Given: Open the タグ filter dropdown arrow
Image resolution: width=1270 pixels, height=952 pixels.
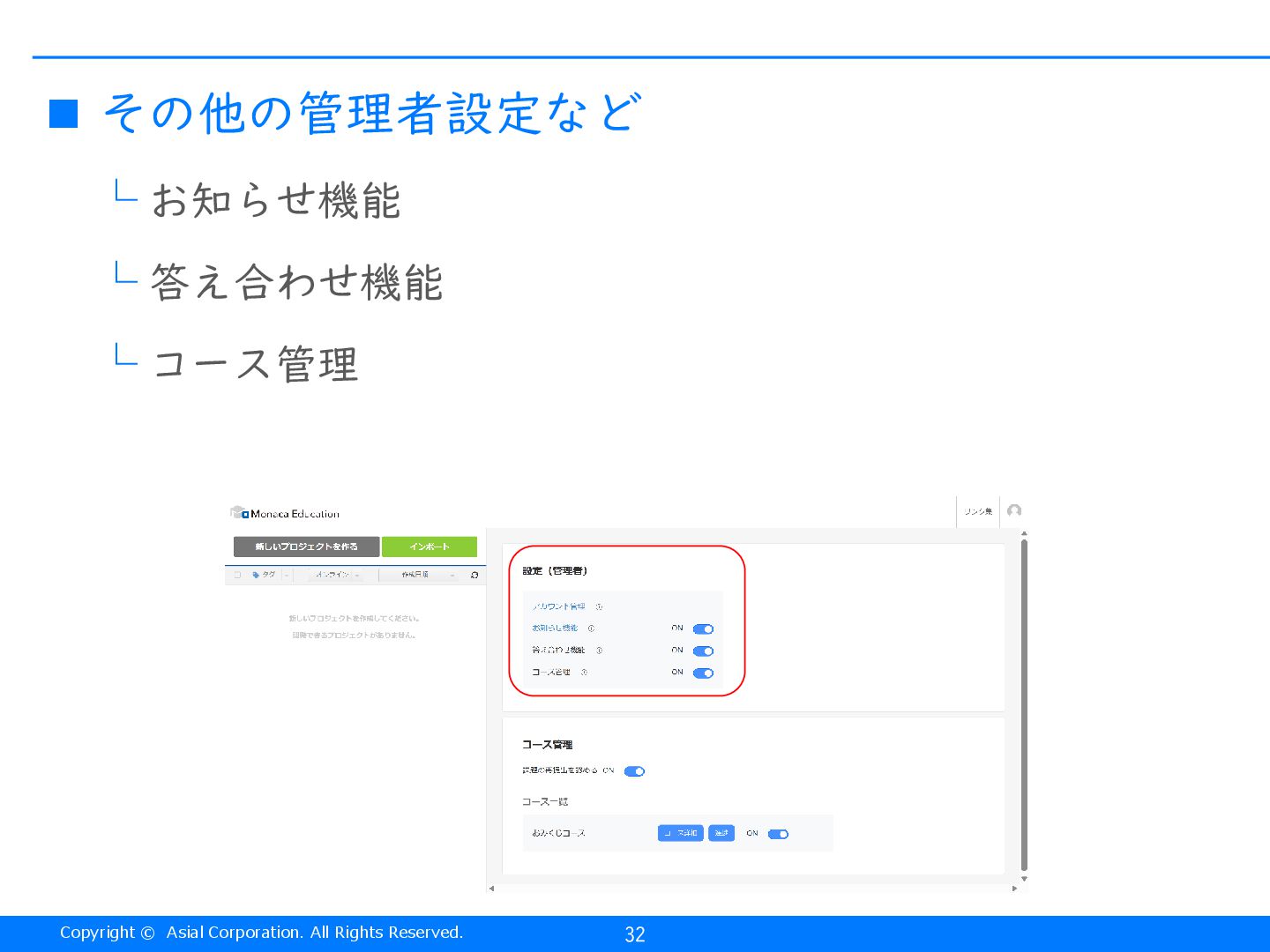Looking at the screenshot, I should [x=287, y=575].
